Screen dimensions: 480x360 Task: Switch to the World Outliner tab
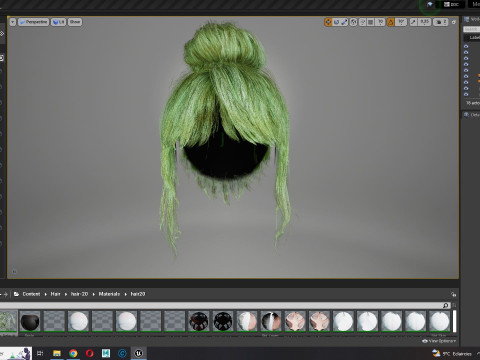point(472,19)
